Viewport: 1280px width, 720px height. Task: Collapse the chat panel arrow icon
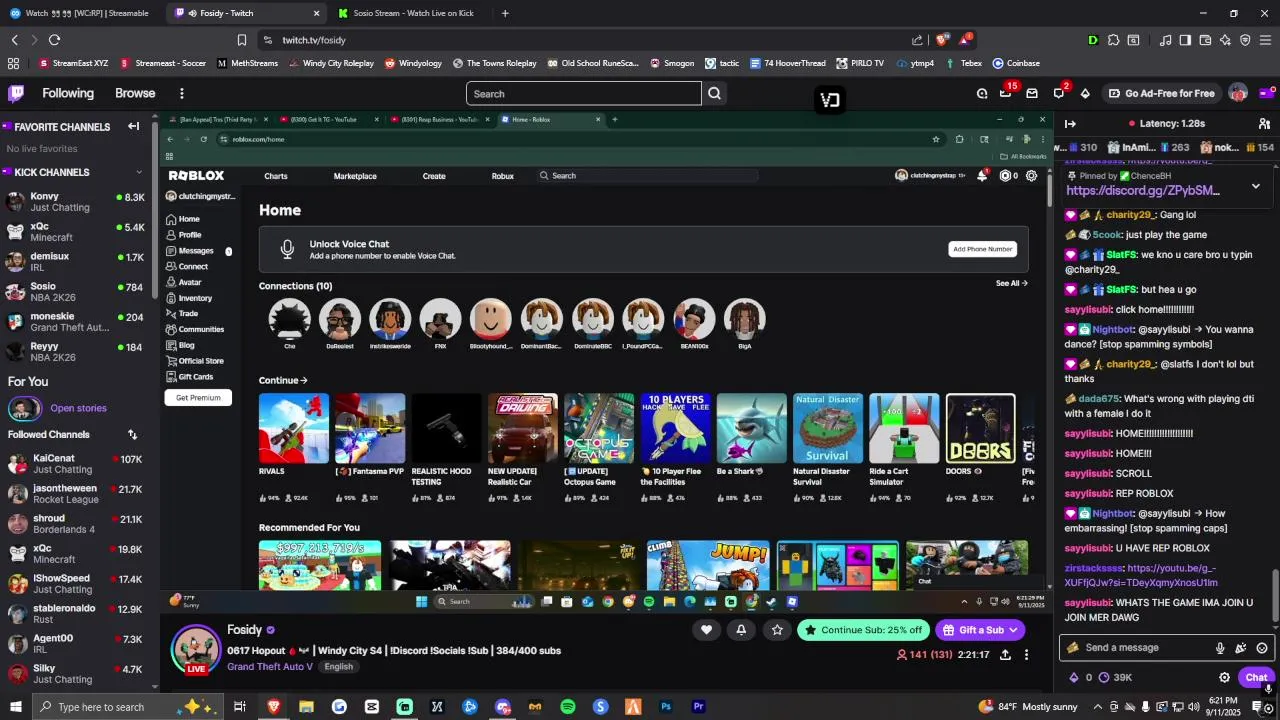point(1070,123)
